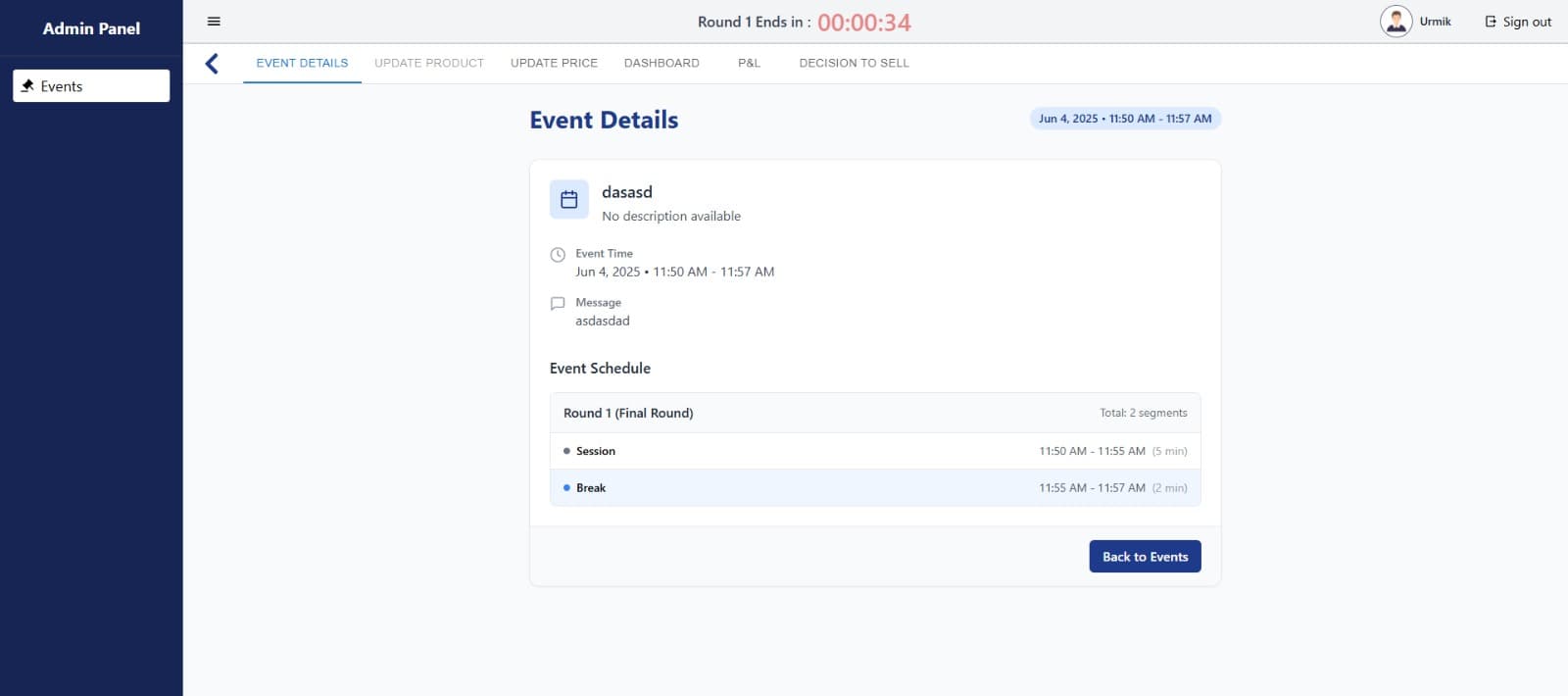Click No description available text
The height and width of the screenshot is (696, 1568).
pyautogui.click(x=671, y=216)
